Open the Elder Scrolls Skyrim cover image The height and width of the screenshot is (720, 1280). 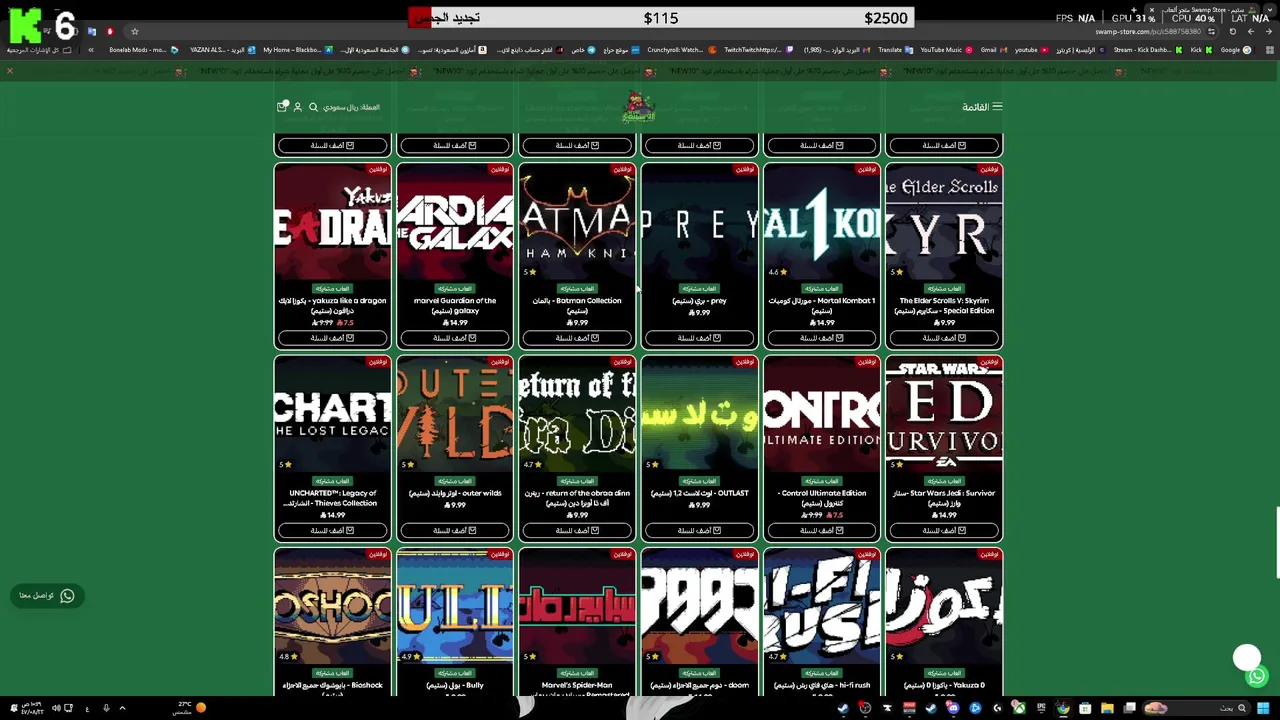(x=944, y=222)
